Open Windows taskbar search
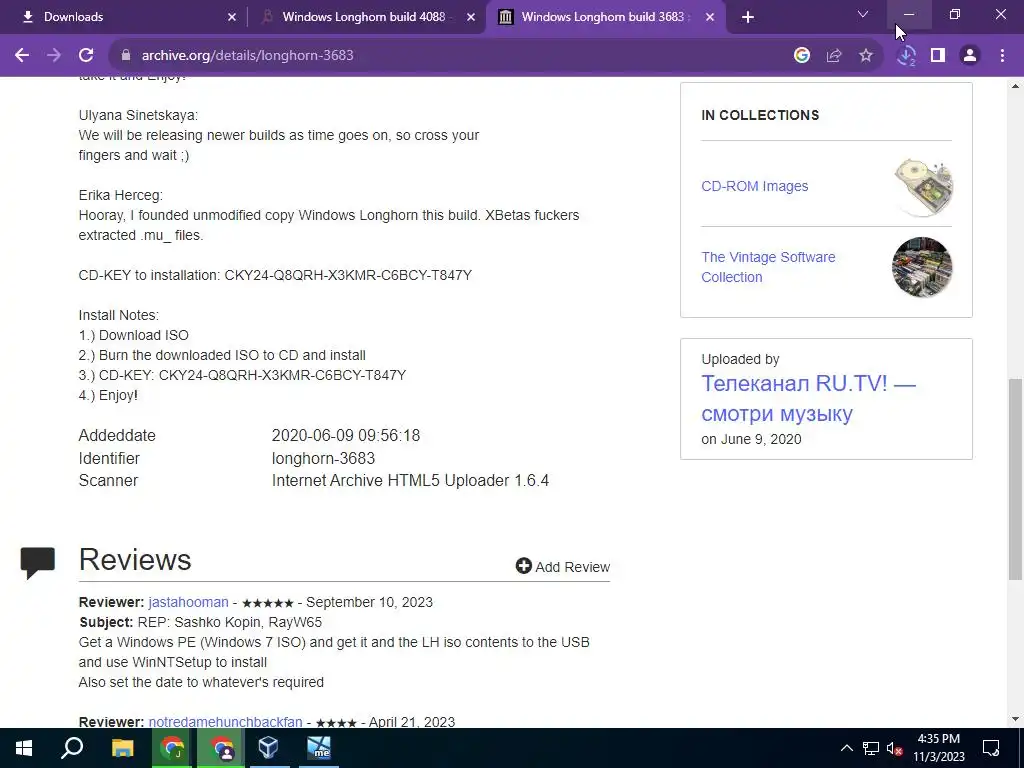Screen dimensions: 1024x768 [72, 748]
